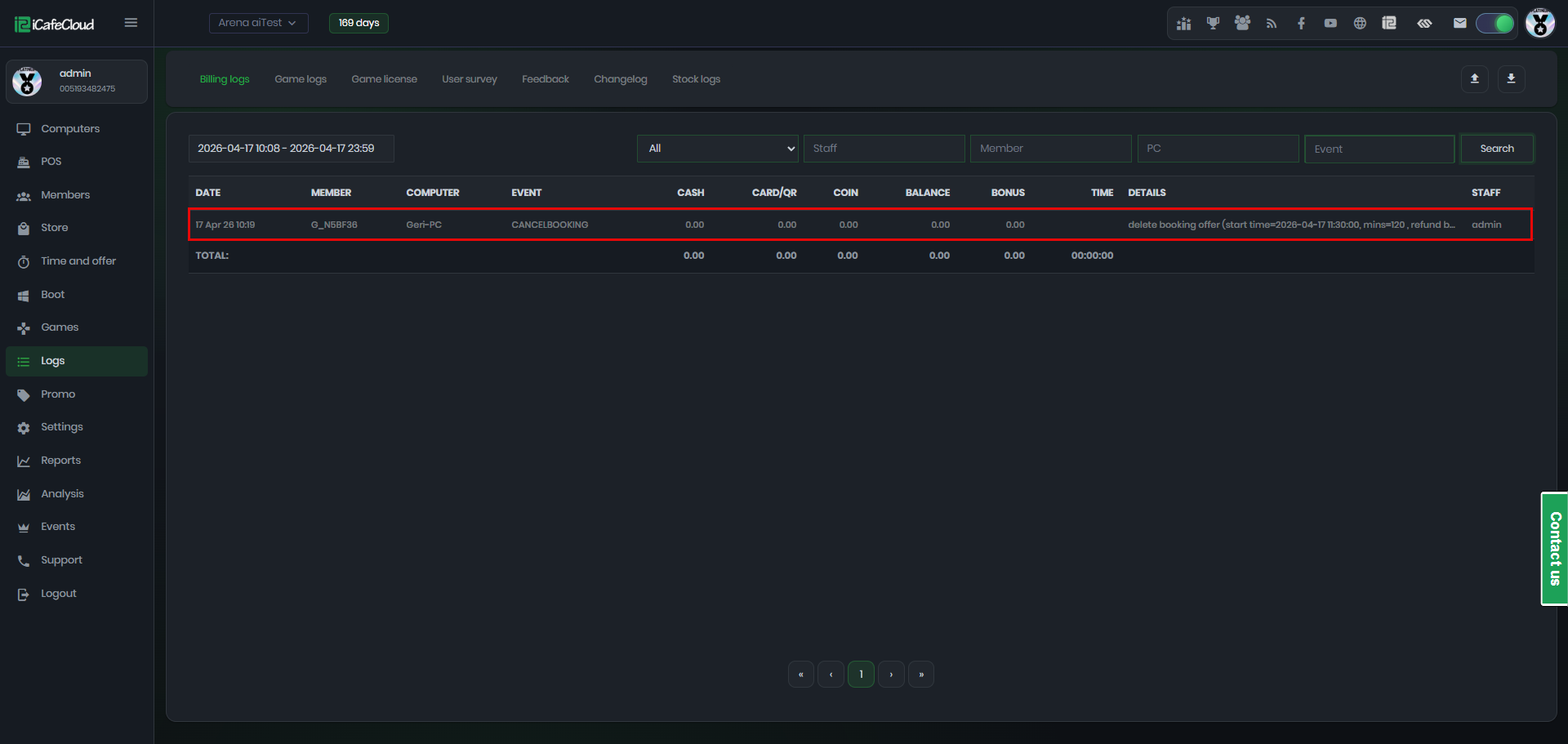Switch to the User survey tab

coord(470,79)
